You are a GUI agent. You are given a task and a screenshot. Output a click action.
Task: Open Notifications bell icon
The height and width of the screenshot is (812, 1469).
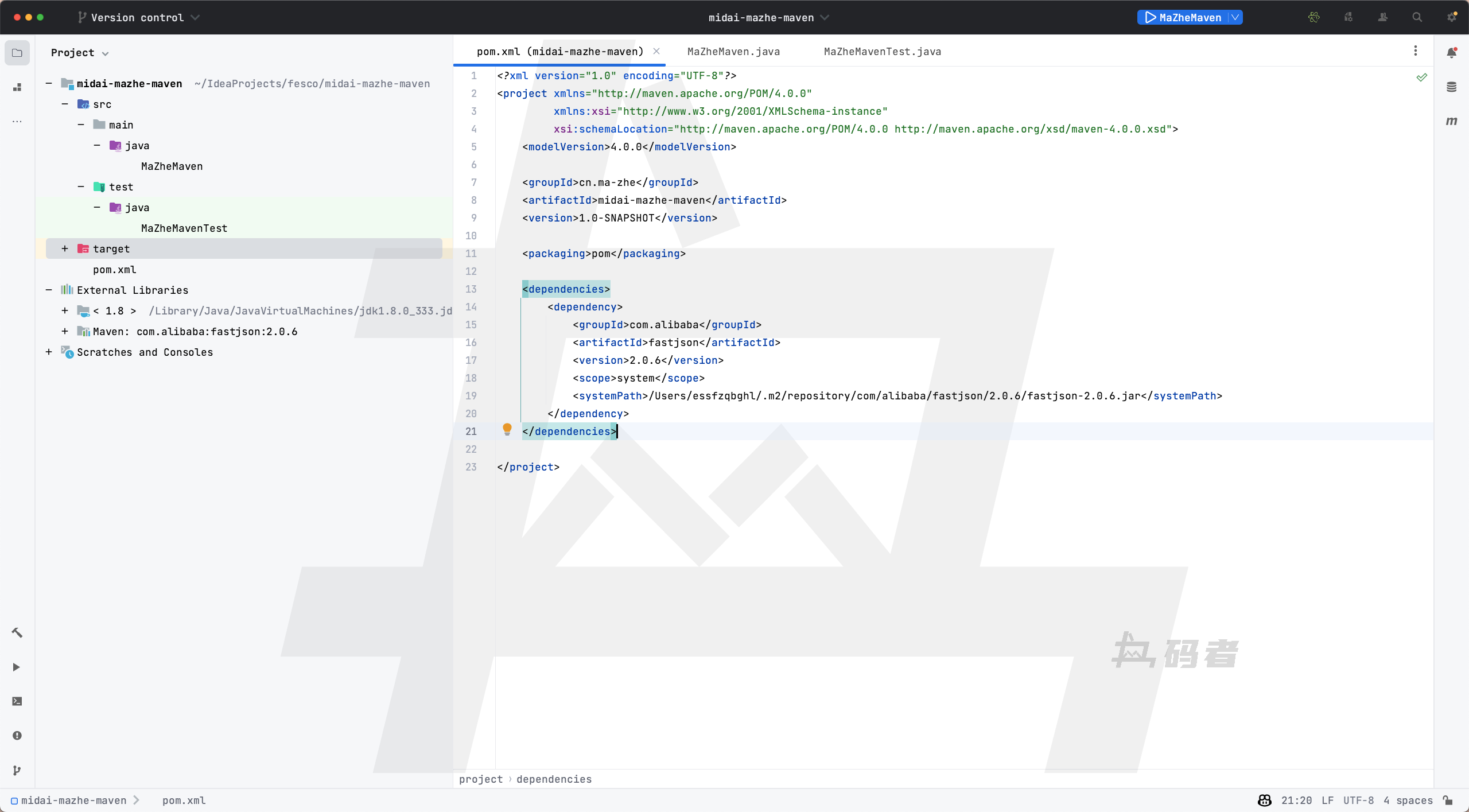click(x=1451, y=53)
